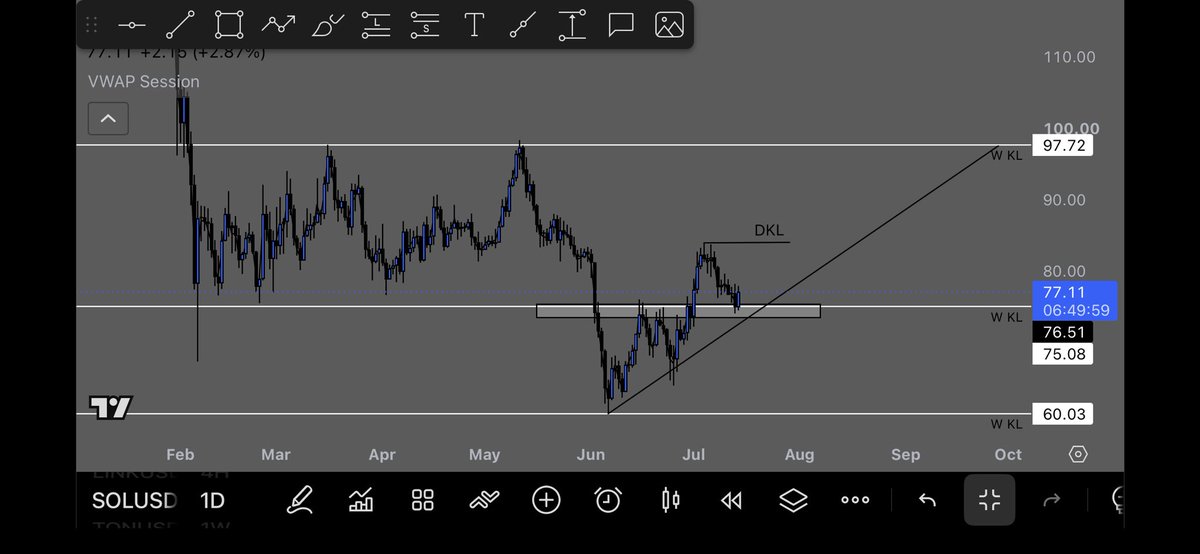Select the Price Range measure tool
The height and width of the screenshot is (554, 1200).
coord(572,25)
